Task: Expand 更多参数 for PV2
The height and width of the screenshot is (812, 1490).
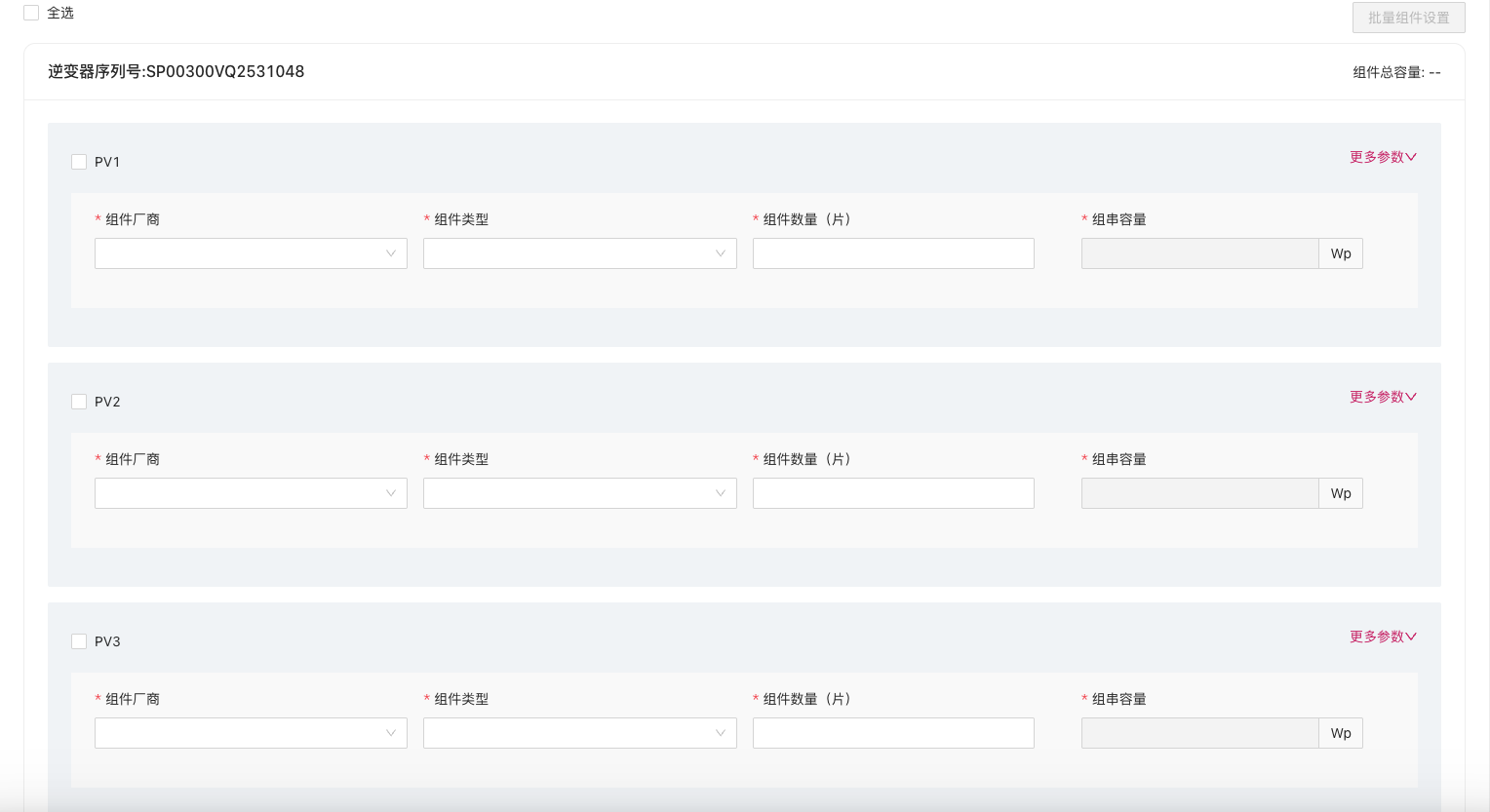Action: [x=1383, y=397]
